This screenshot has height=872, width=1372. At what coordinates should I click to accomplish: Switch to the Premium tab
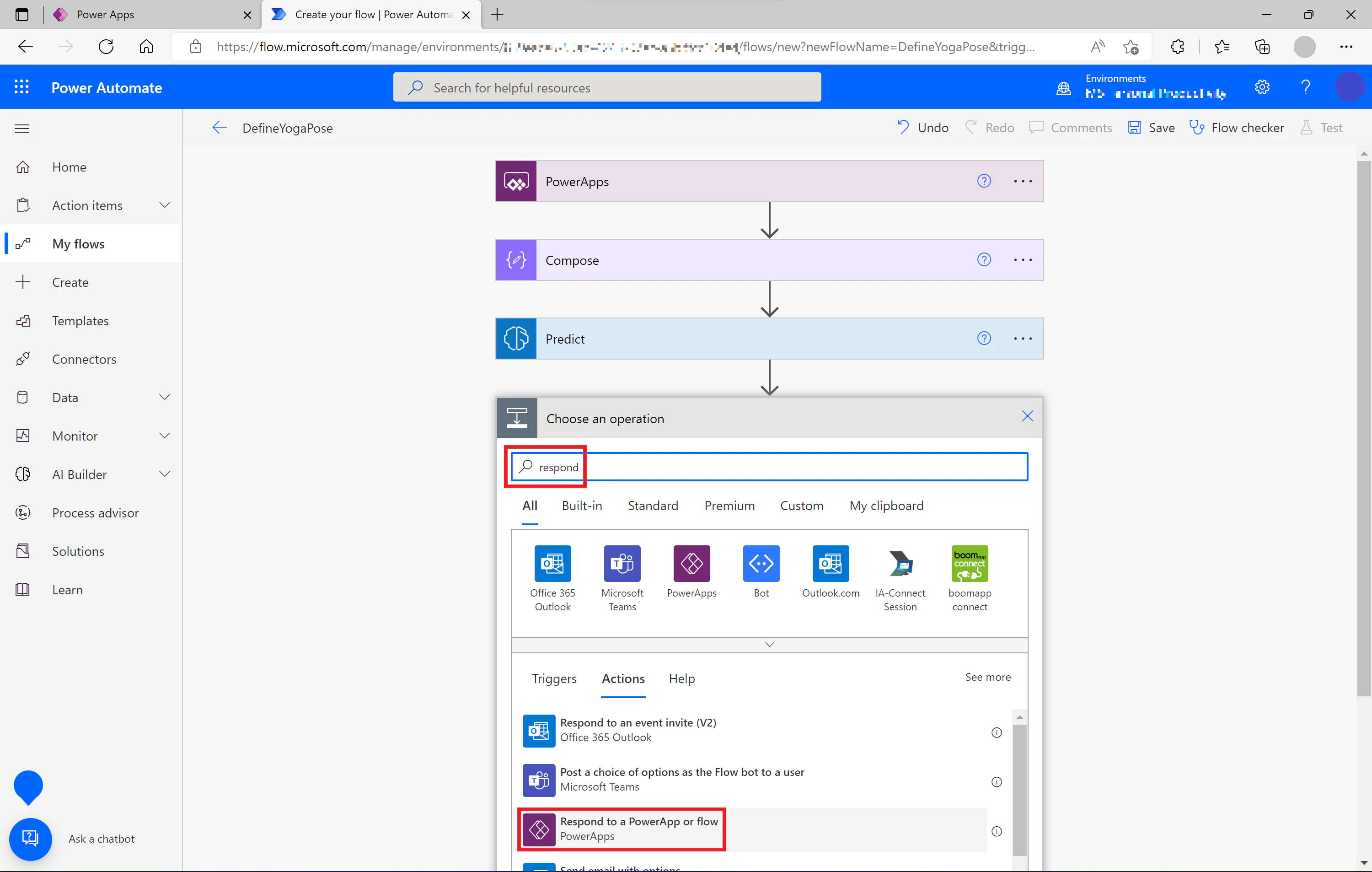[729, 506]
